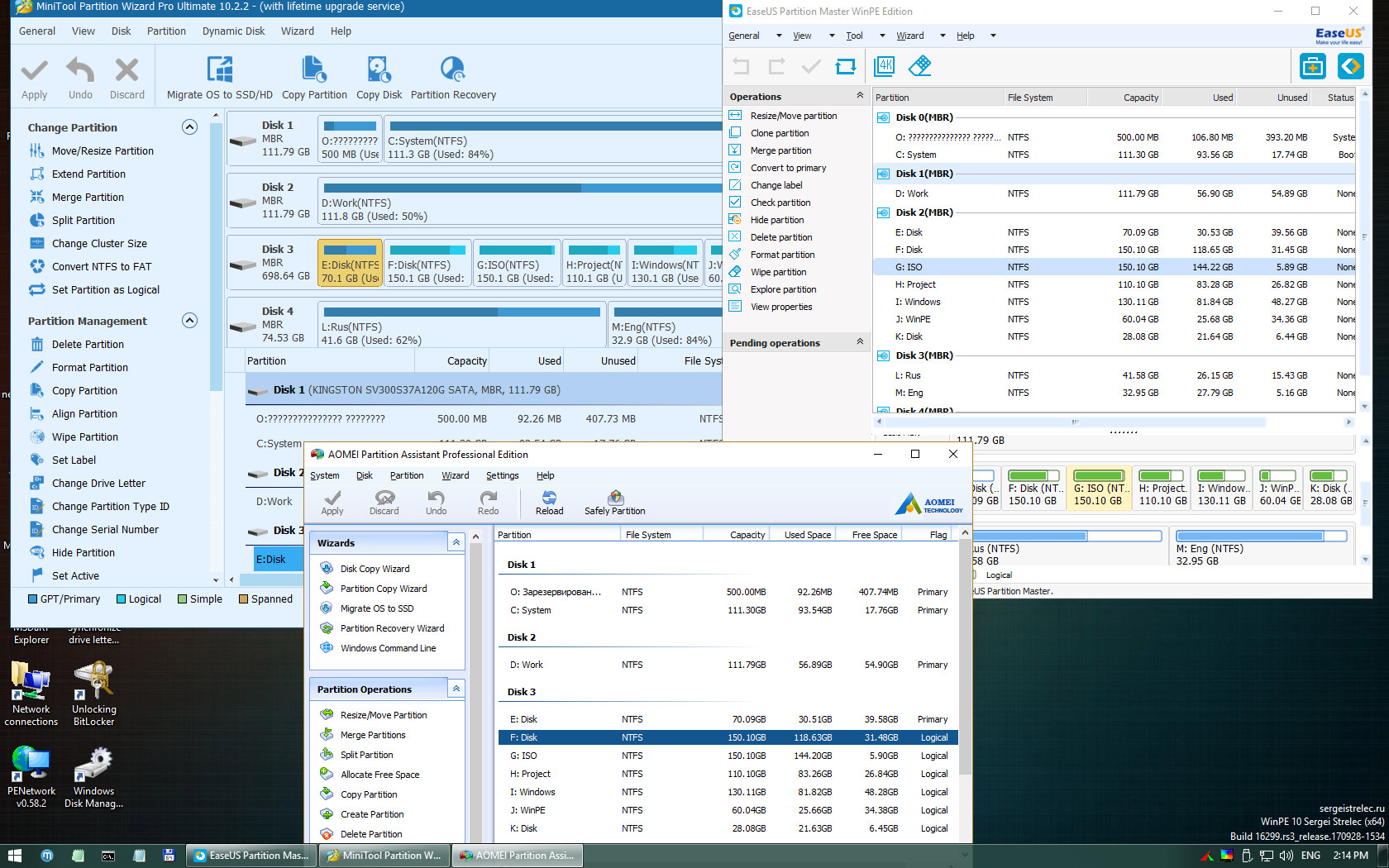Viewport: 1389px width, 868px height.
Task: Click the eraser wipe icon in EaseUS toolbar
Action: [919, 66]
